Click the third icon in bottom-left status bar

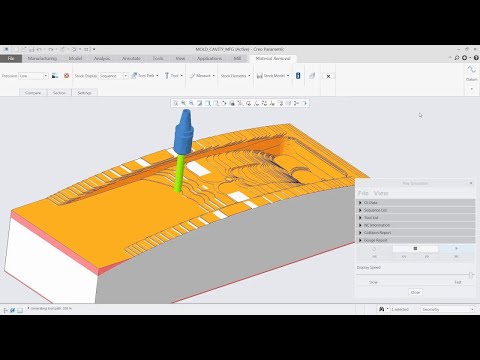point(20,310)
